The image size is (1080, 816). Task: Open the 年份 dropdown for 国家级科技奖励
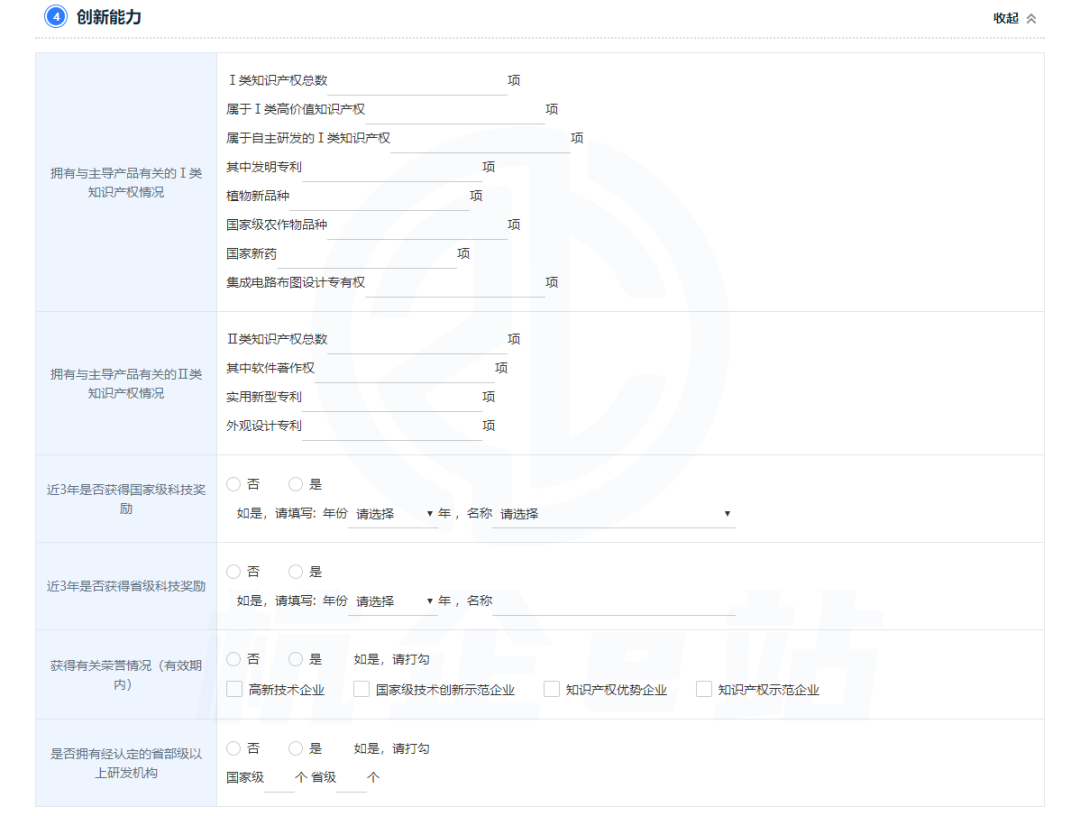pyautogui.click(x=393, y=514)
